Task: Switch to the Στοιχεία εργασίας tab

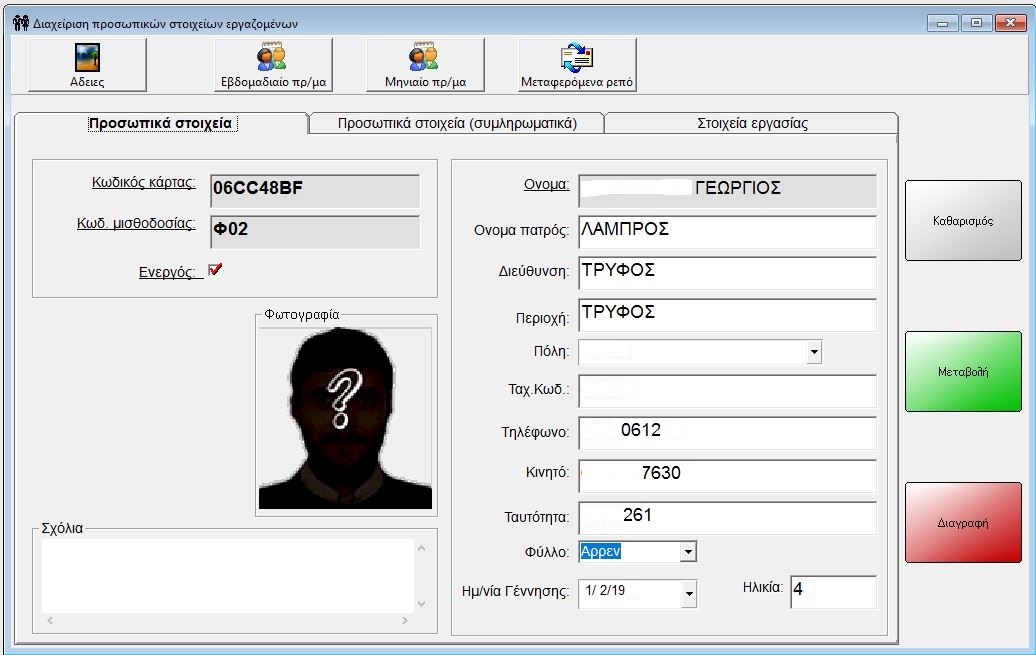Action: [751, 123]
